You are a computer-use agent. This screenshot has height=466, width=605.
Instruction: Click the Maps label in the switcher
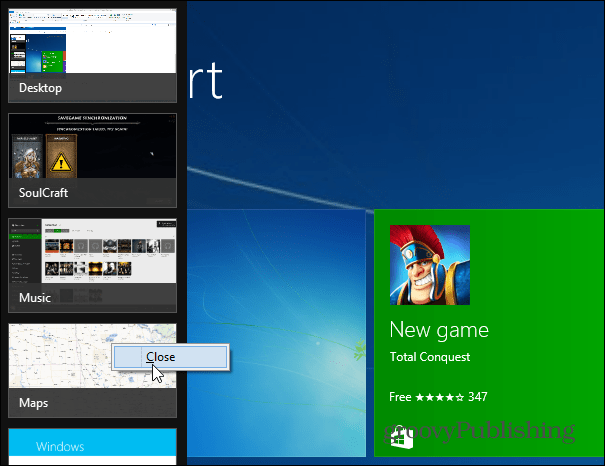(x=34, y=403)
